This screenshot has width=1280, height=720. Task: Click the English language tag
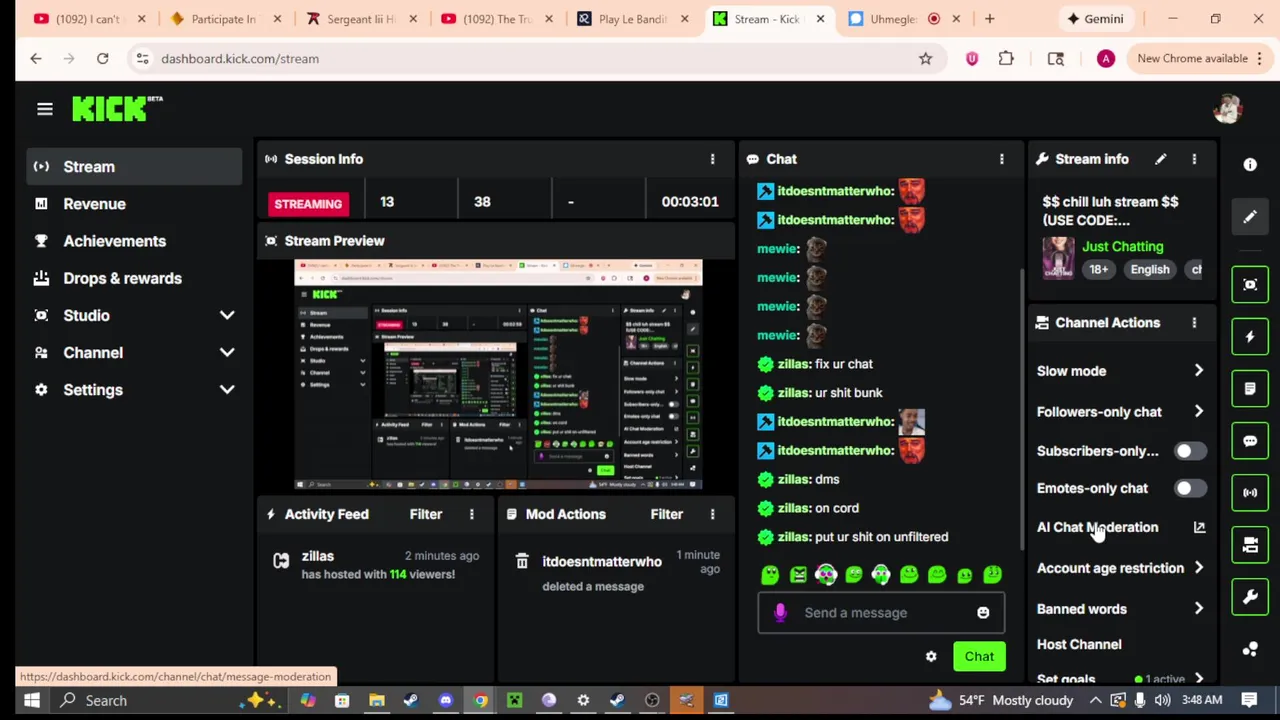[1149, 269]
